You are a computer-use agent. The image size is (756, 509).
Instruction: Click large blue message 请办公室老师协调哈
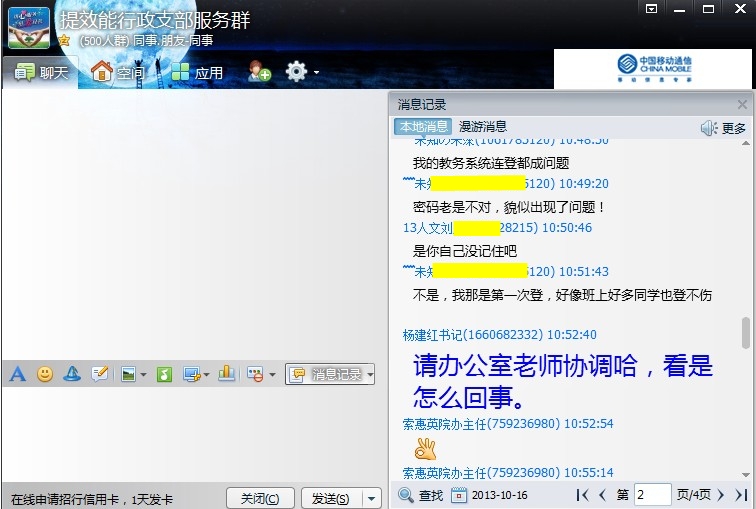click(x=562, y=381)
